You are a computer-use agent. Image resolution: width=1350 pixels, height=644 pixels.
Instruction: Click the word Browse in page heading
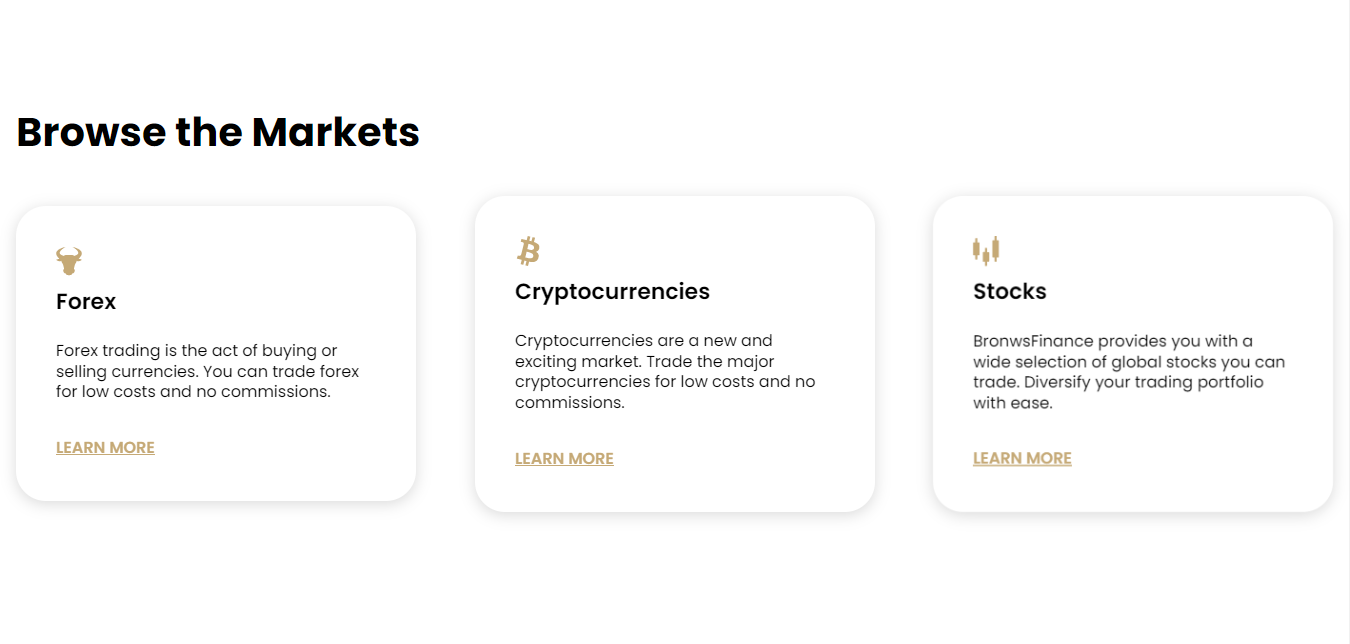[91, 132]
